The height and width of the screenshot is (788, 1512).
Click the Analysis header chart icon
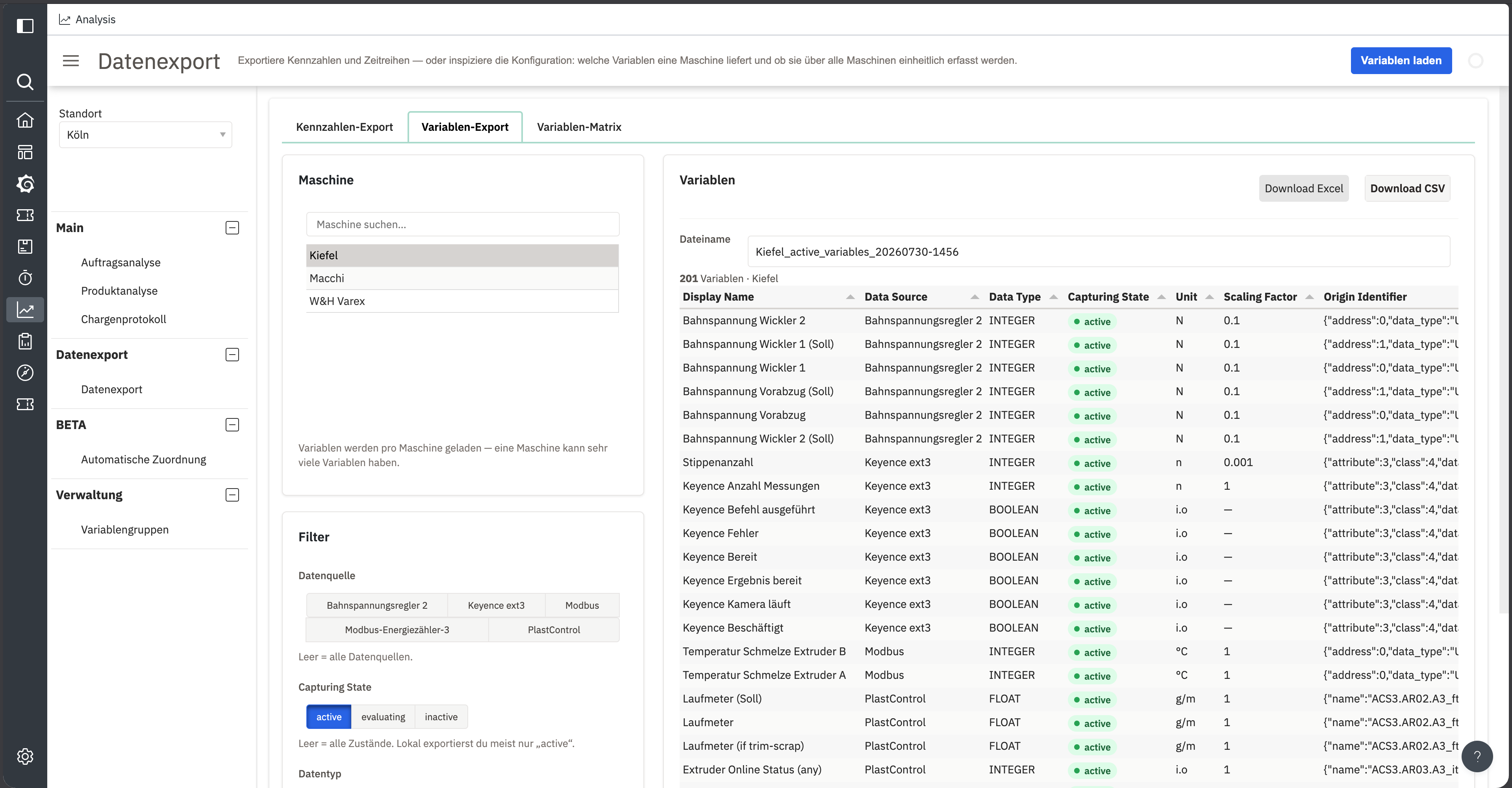pos(65,19)
